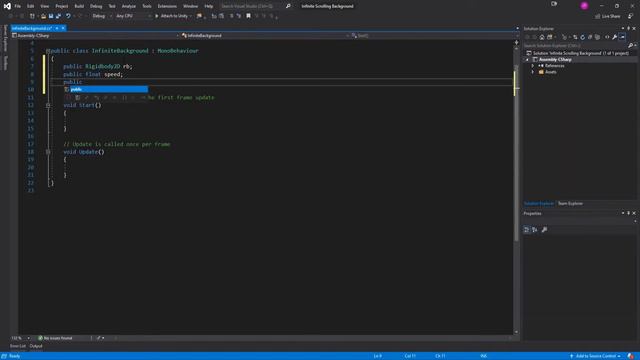Screen dimensions: 640x360
Task: Click the Save All toolbar icon
Action: (58, 16)
